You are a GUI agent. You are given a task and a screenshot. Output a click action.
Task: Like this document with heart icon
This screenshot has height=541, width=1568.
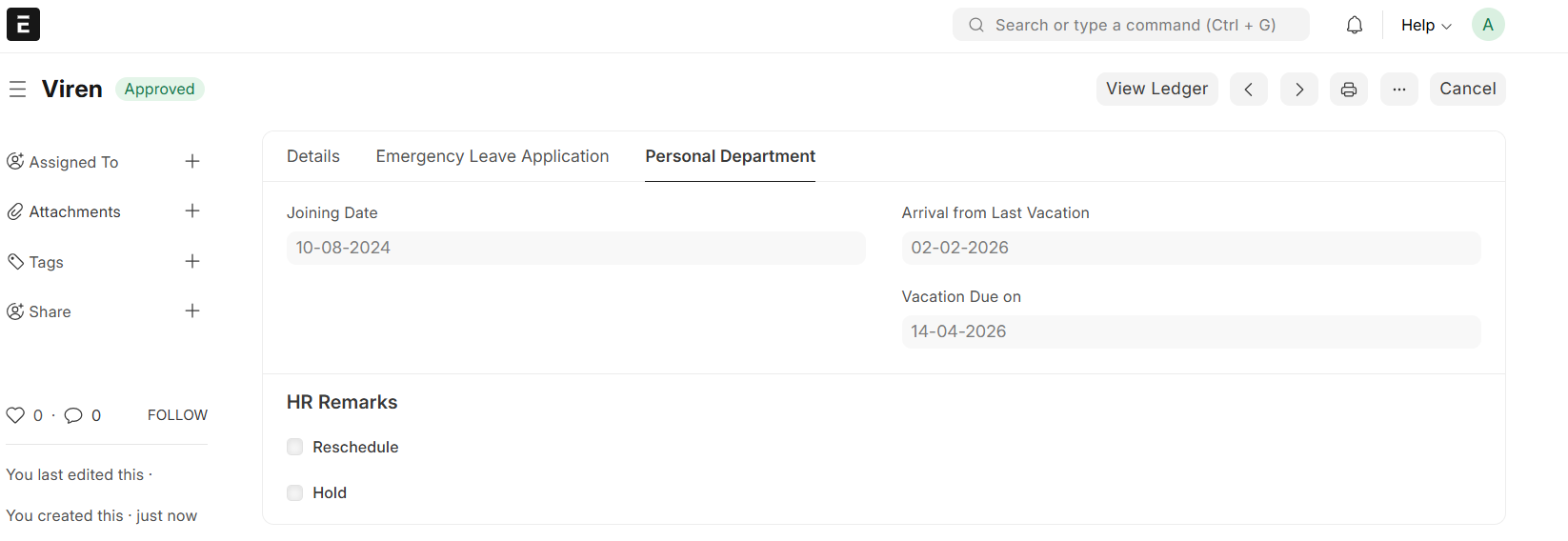[15, 415]
